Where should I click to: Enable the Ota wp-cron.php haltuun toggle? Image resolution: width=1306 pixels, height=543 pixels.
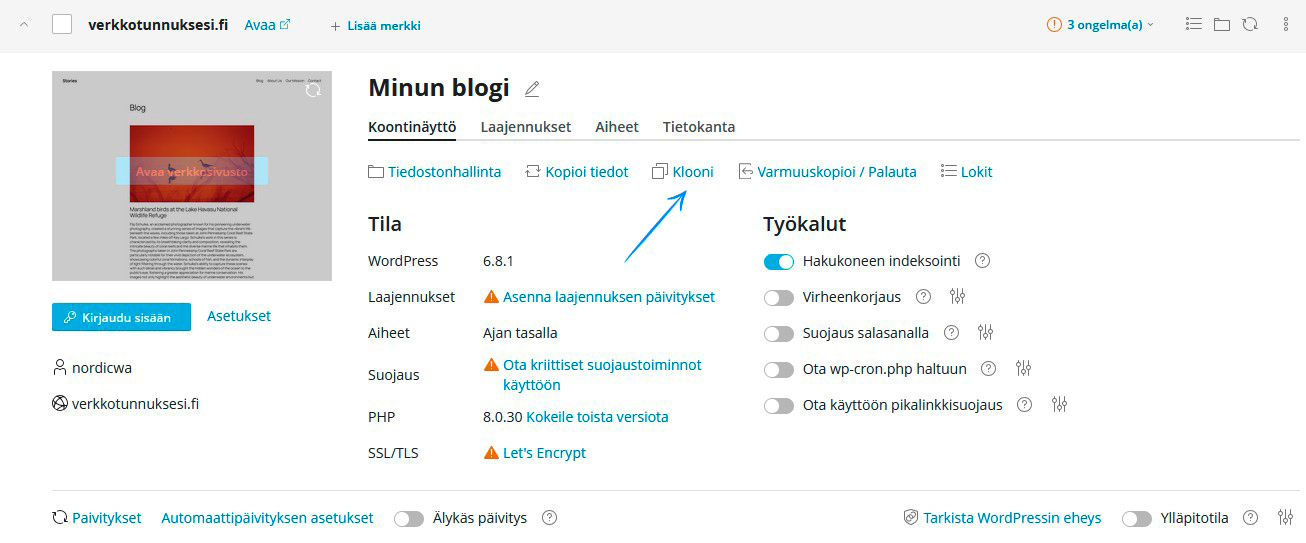778,369
